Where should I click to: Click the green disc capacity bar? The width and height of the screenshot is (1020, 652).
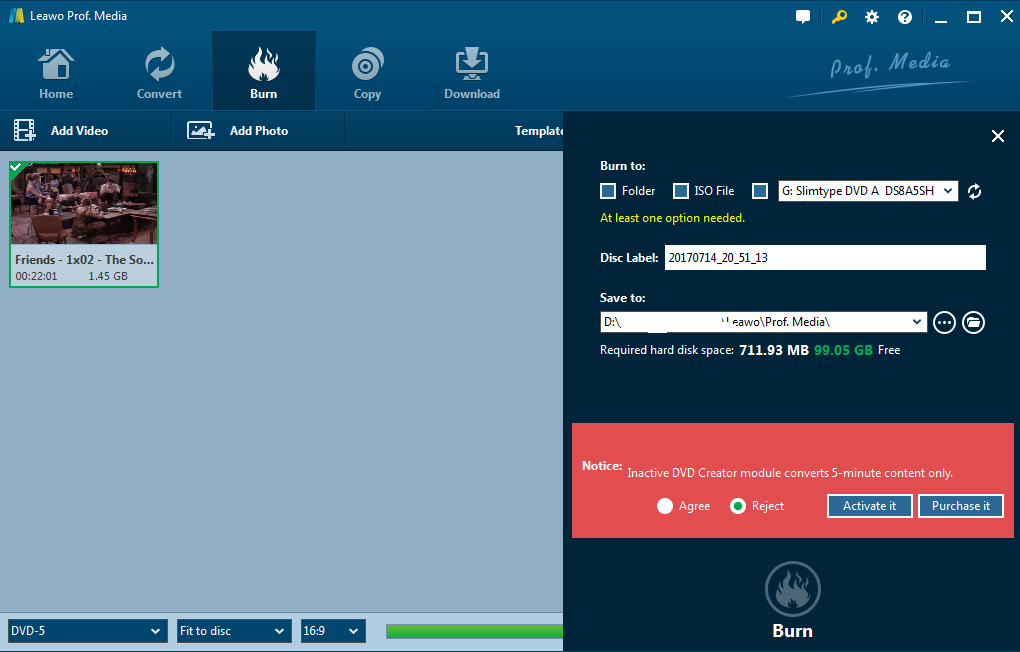[474, 631]
